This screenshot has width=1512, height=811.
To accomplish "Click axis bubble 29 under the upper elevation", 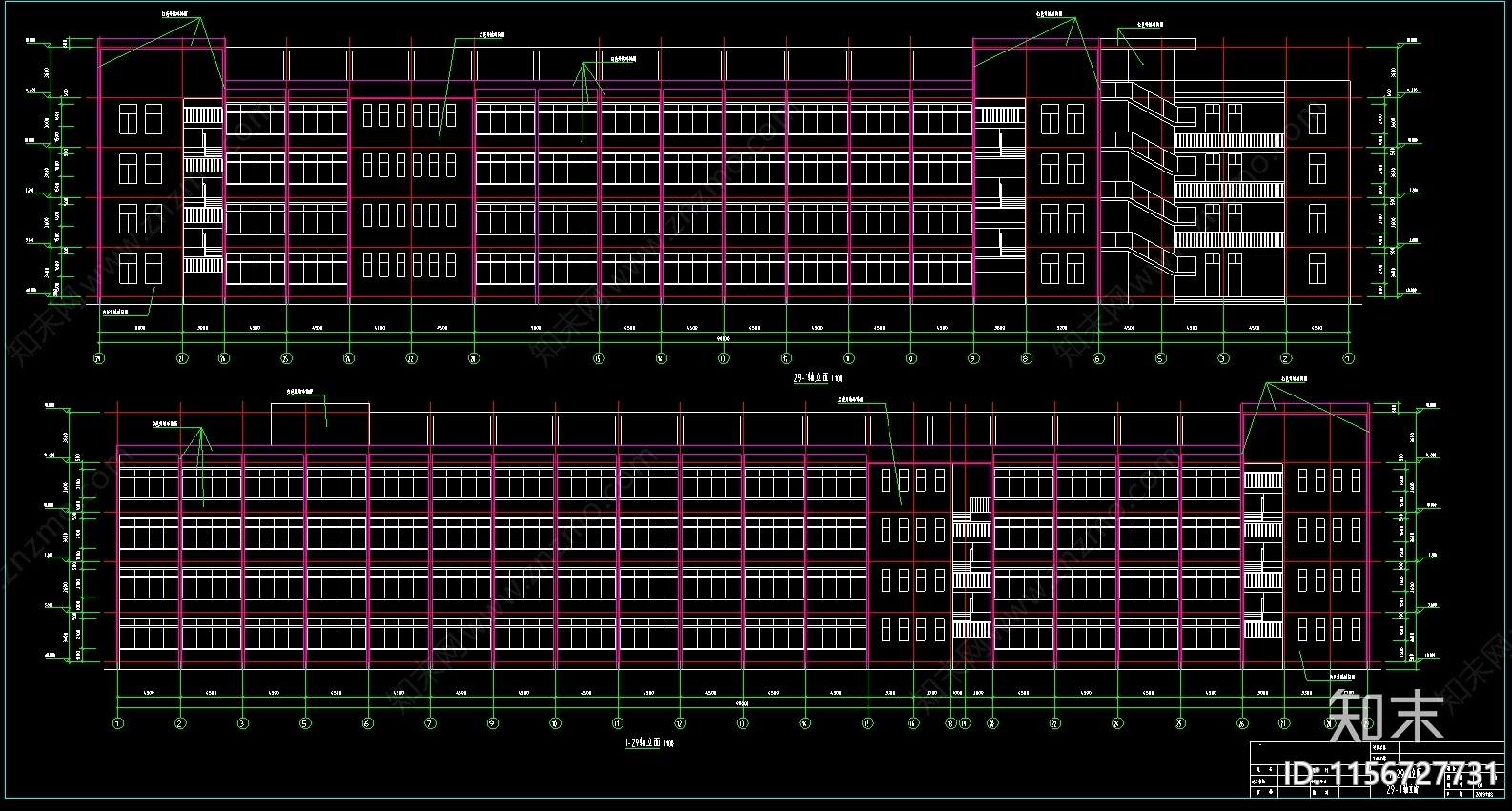I will [x=99, y=359].
